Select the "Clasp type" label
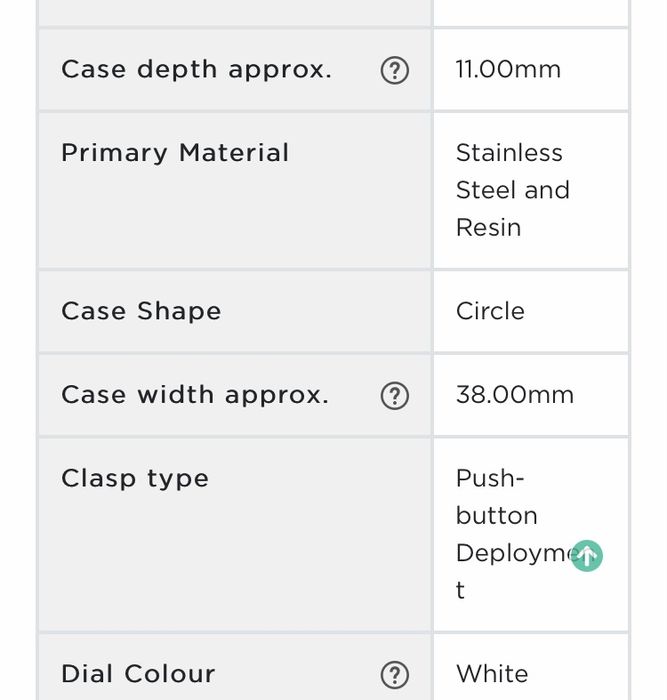This screenshot has height=700, width=667. pyautogui.click(x=135, y=478)
